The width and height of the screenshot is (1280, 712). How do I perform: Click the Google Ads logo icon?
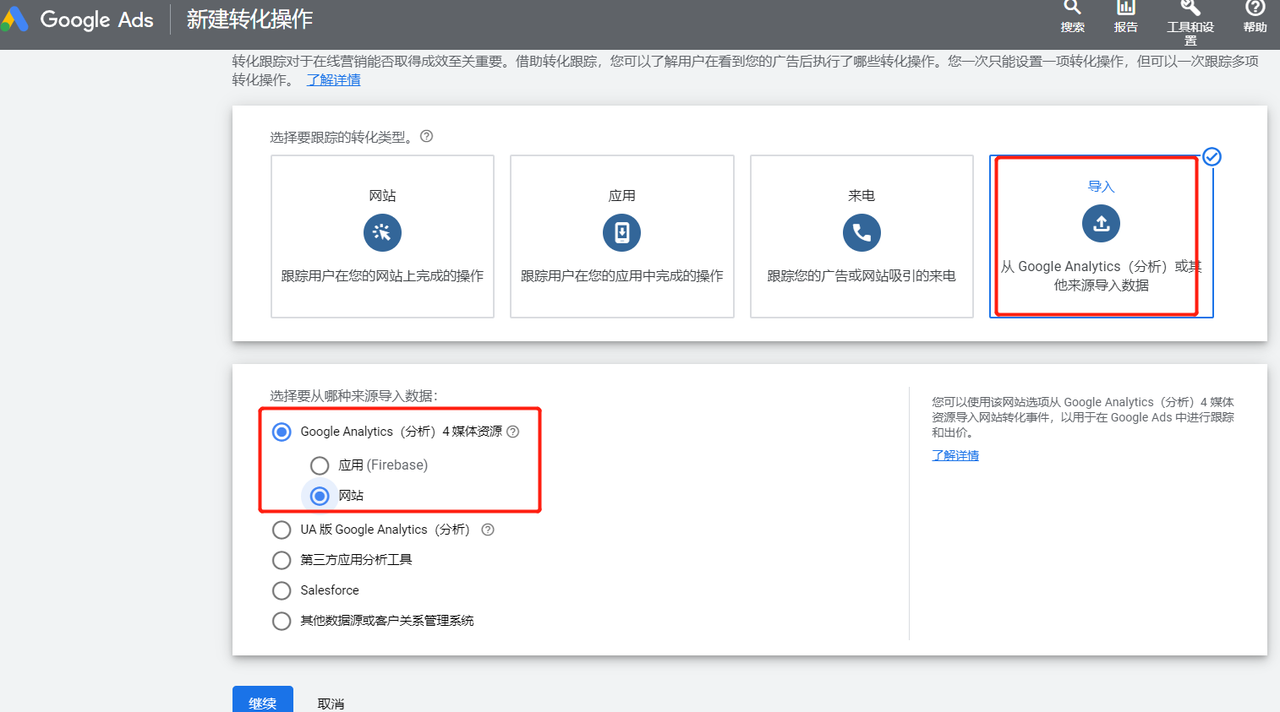15,19
